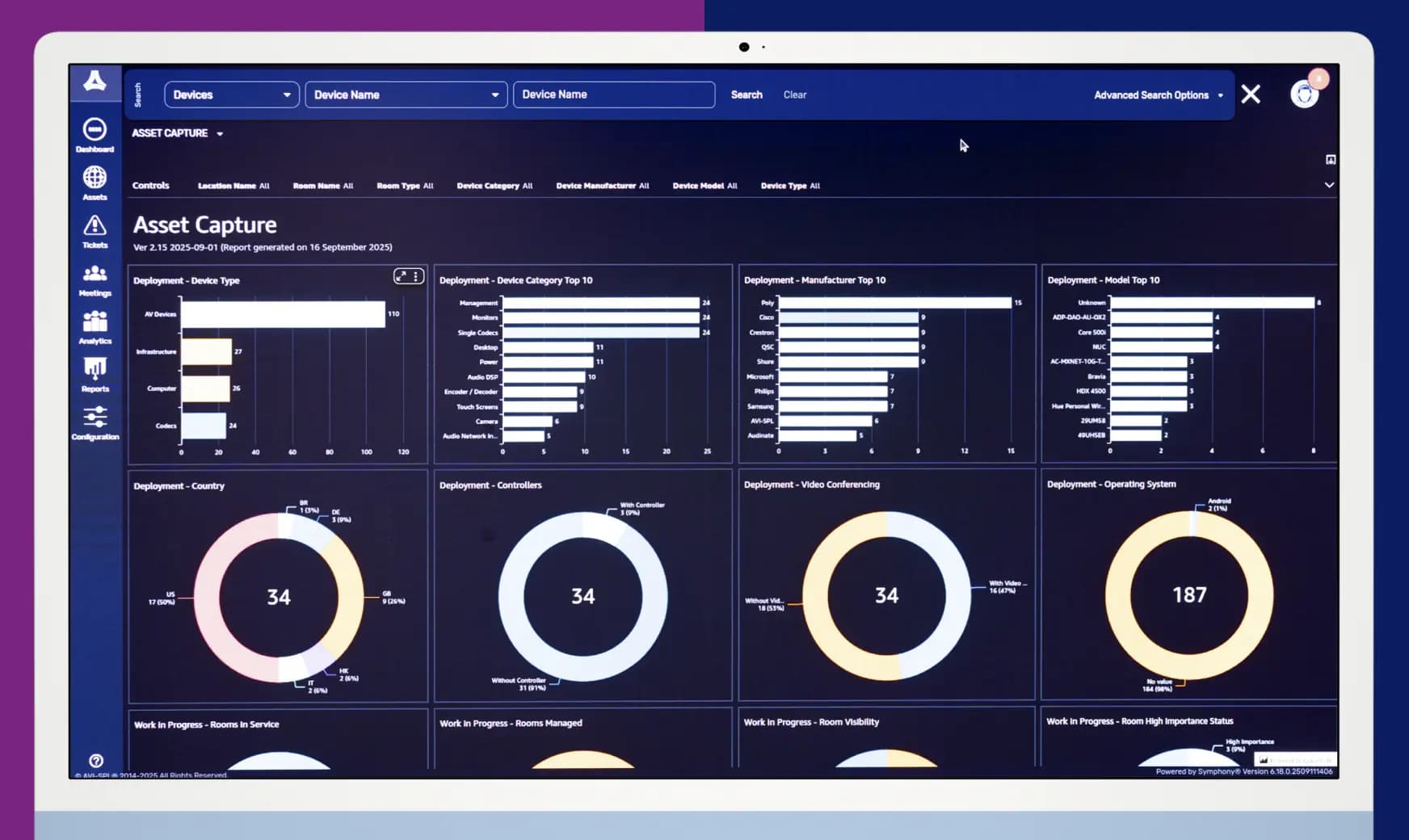The width and height of the screenshot is (1409, 840).
Task: Open the ASSET CAPTURE dropdown menu
Action: click(178, 133)
